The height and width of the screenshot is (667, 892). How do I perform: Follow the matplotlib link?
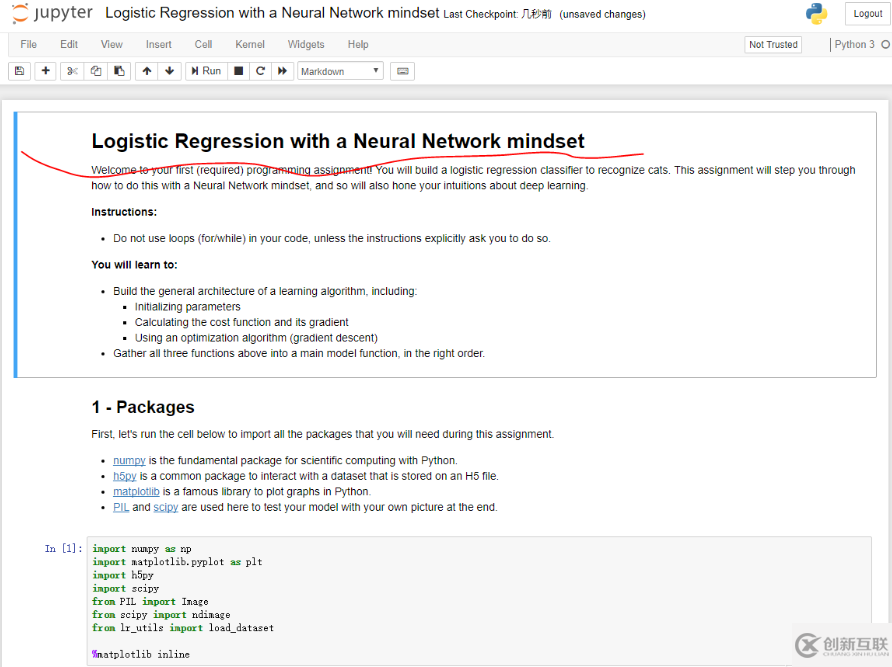[136, 491]
